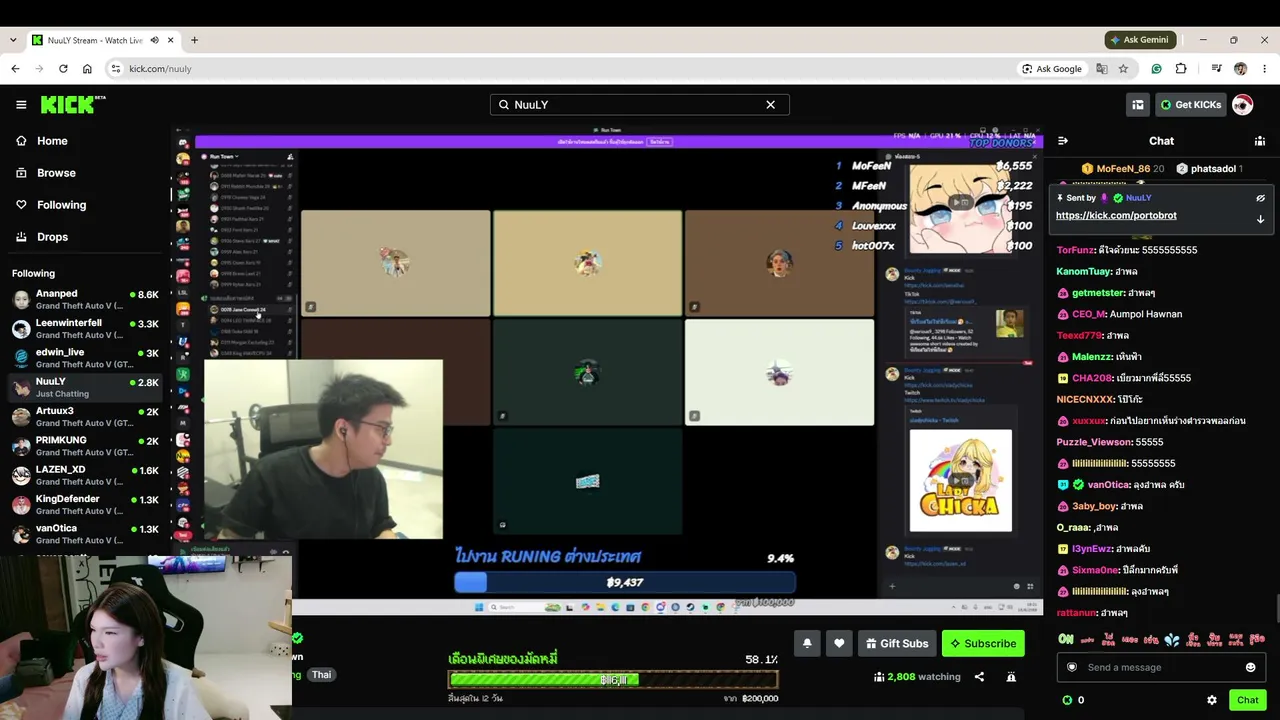Hide the pinned message
The height and width of the screenshot is (720, 1280).
[x=1260, y=198]
